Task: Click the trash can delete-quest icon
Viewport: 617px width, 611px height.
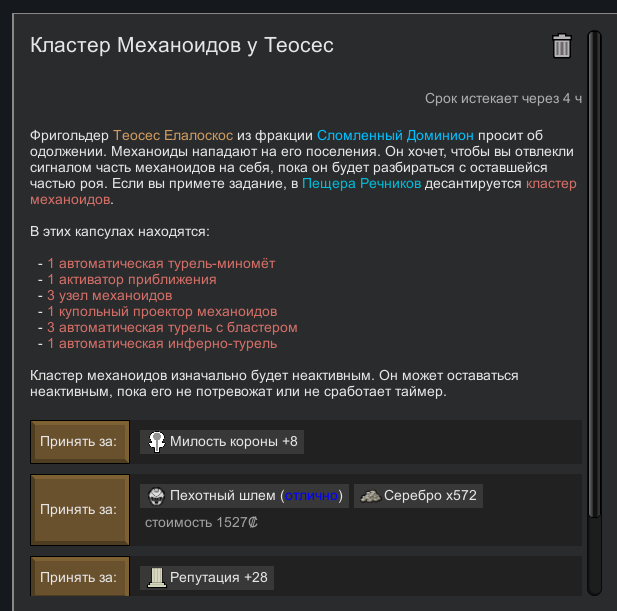Action: [x=562, y=46]
